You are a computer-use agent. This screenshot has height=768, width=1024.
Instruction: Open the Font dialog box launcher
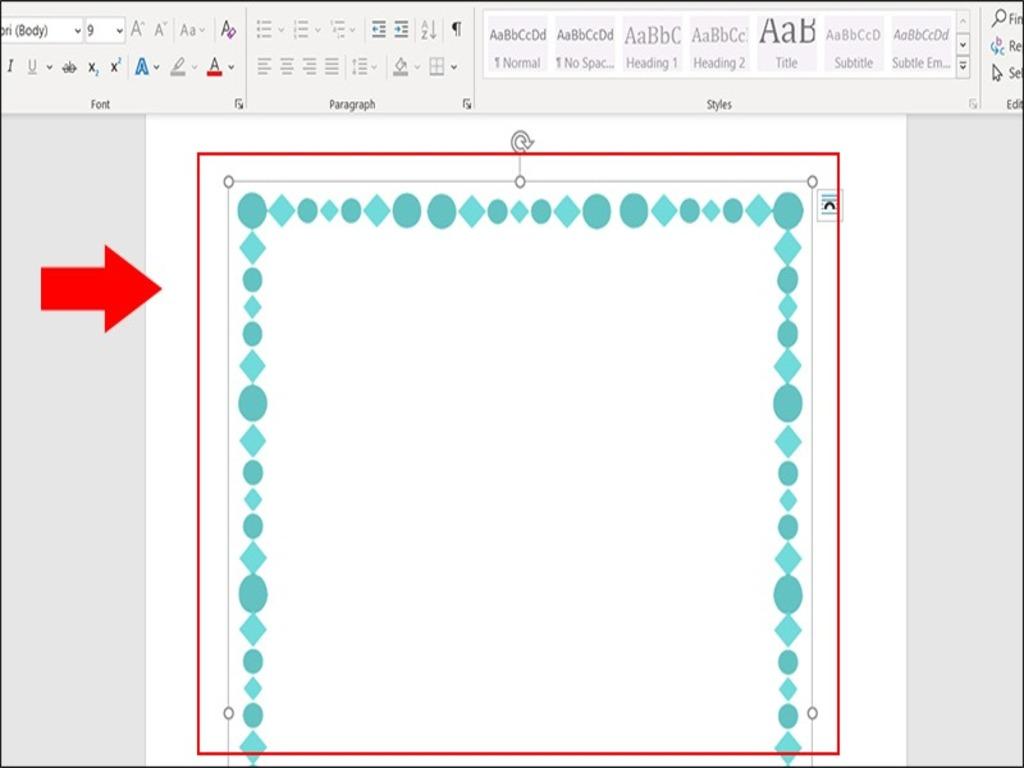pyautogui.click(x=239, y=104)
